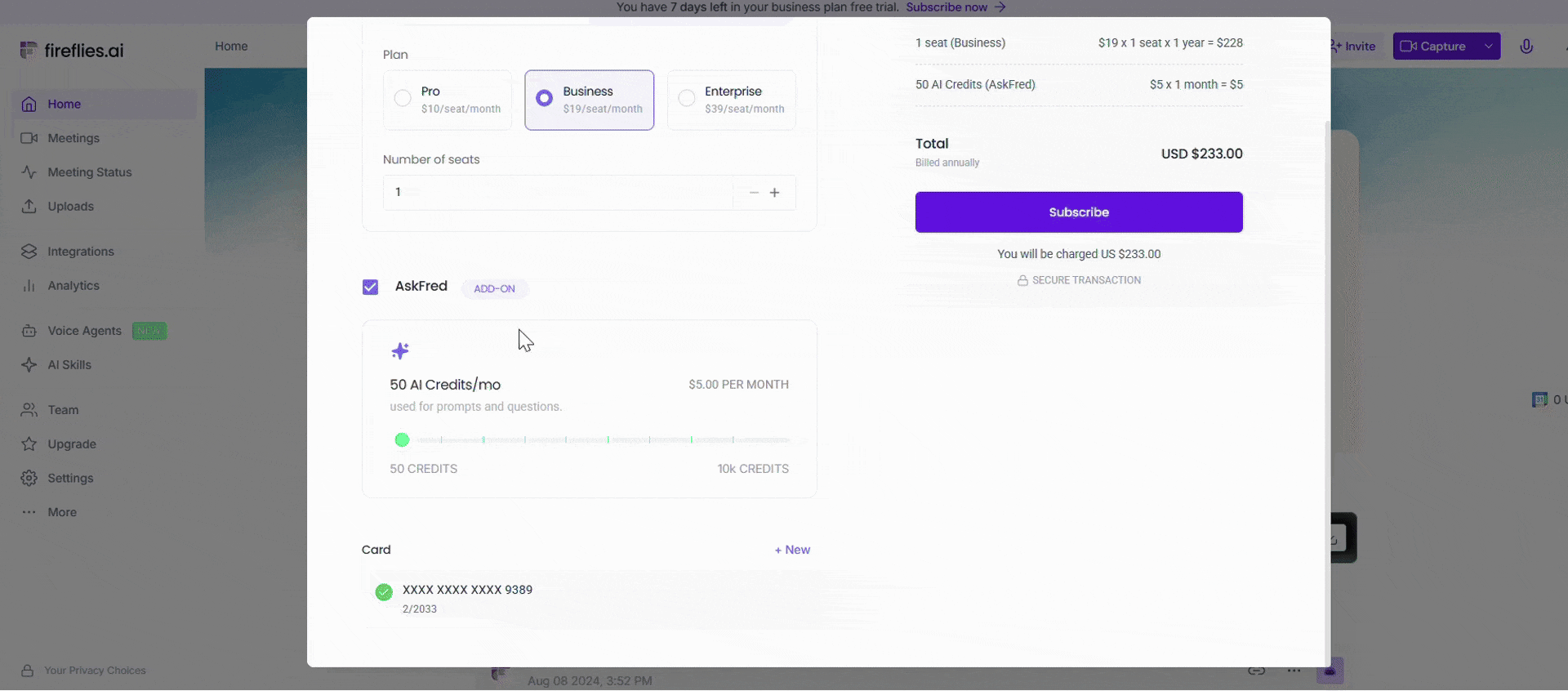Click the You will be charged US $233.00 text
Viewport: 1568px width, 691px height.
coord(1079,254)
